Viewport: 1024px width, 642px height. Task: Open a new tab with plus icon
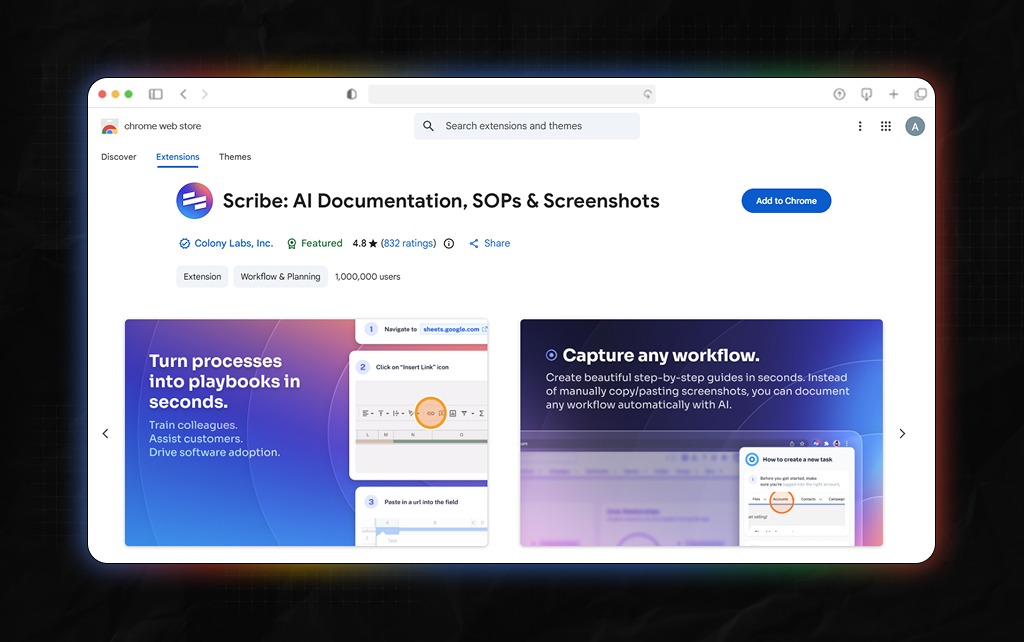click(893, 94)
